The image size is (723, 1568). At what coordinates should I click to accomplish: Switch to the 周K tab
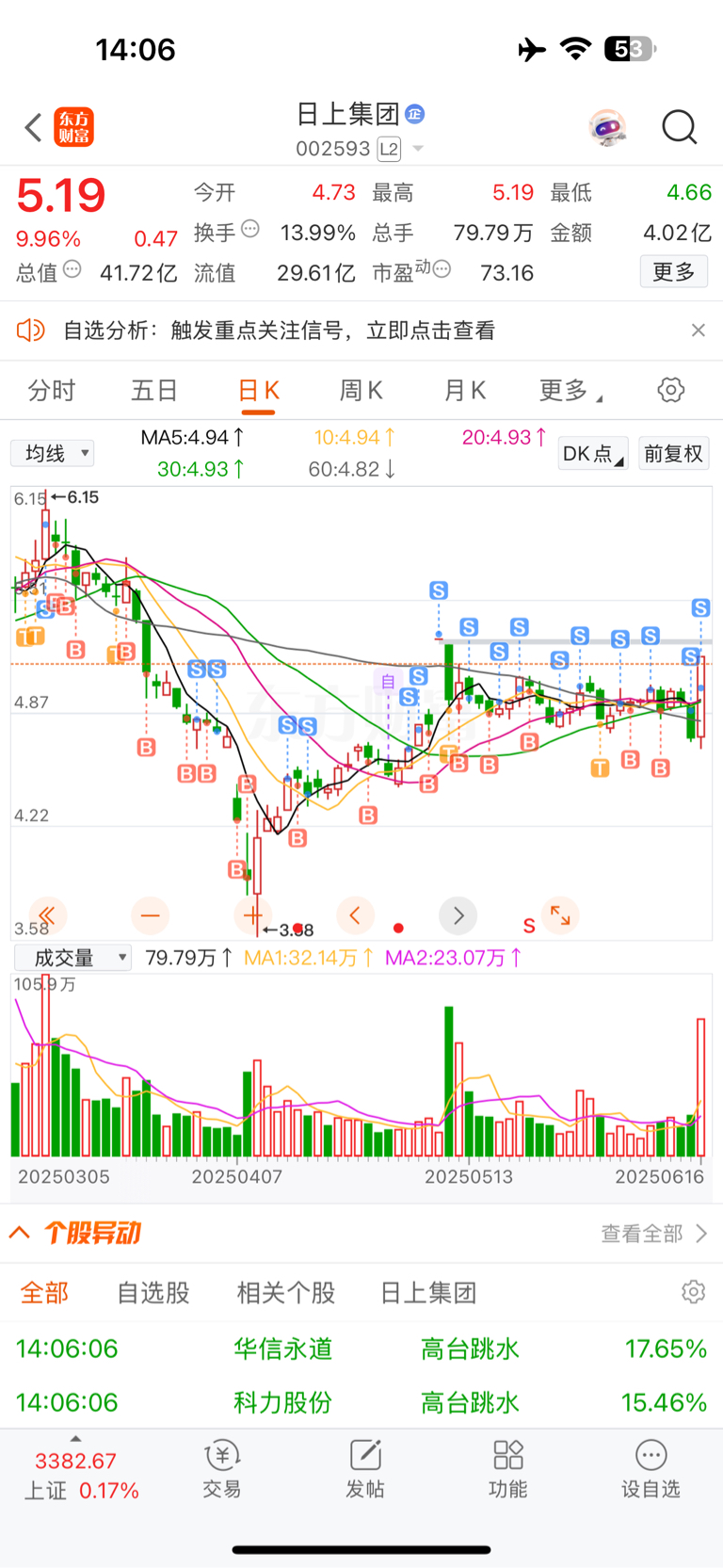click(361, 390)
